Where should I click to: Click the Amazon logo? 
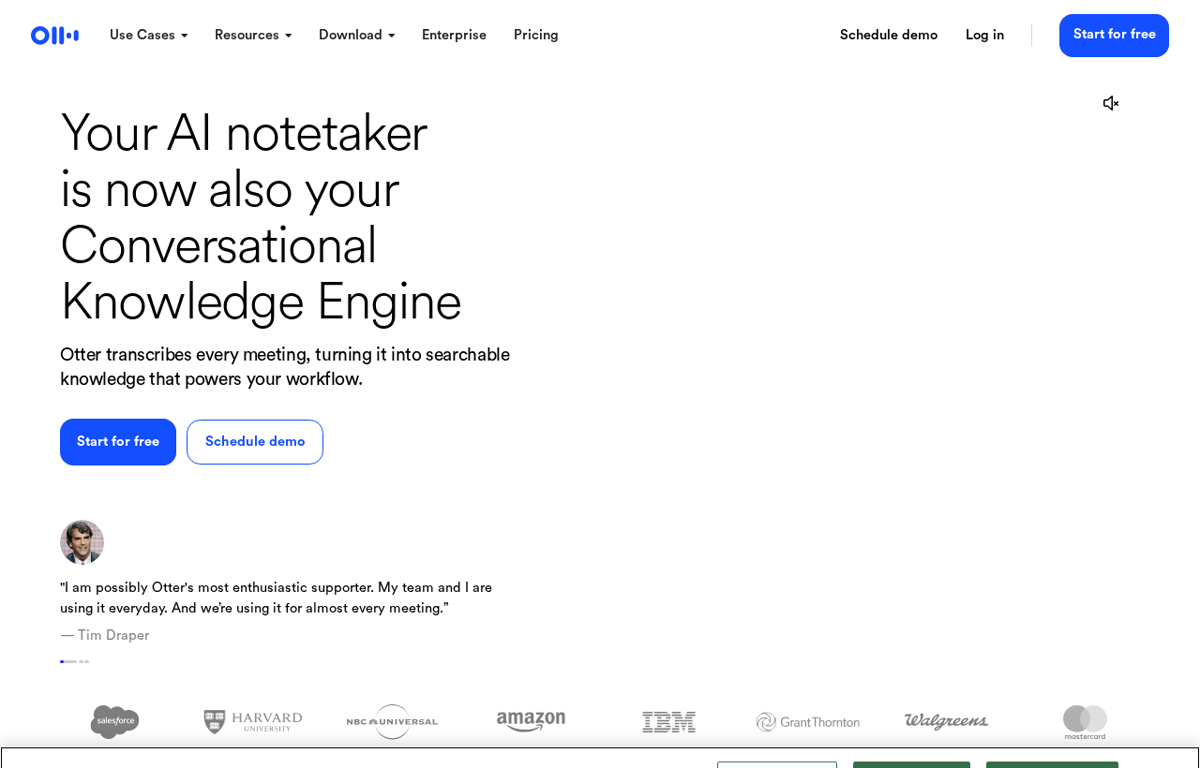coord(531,722)
